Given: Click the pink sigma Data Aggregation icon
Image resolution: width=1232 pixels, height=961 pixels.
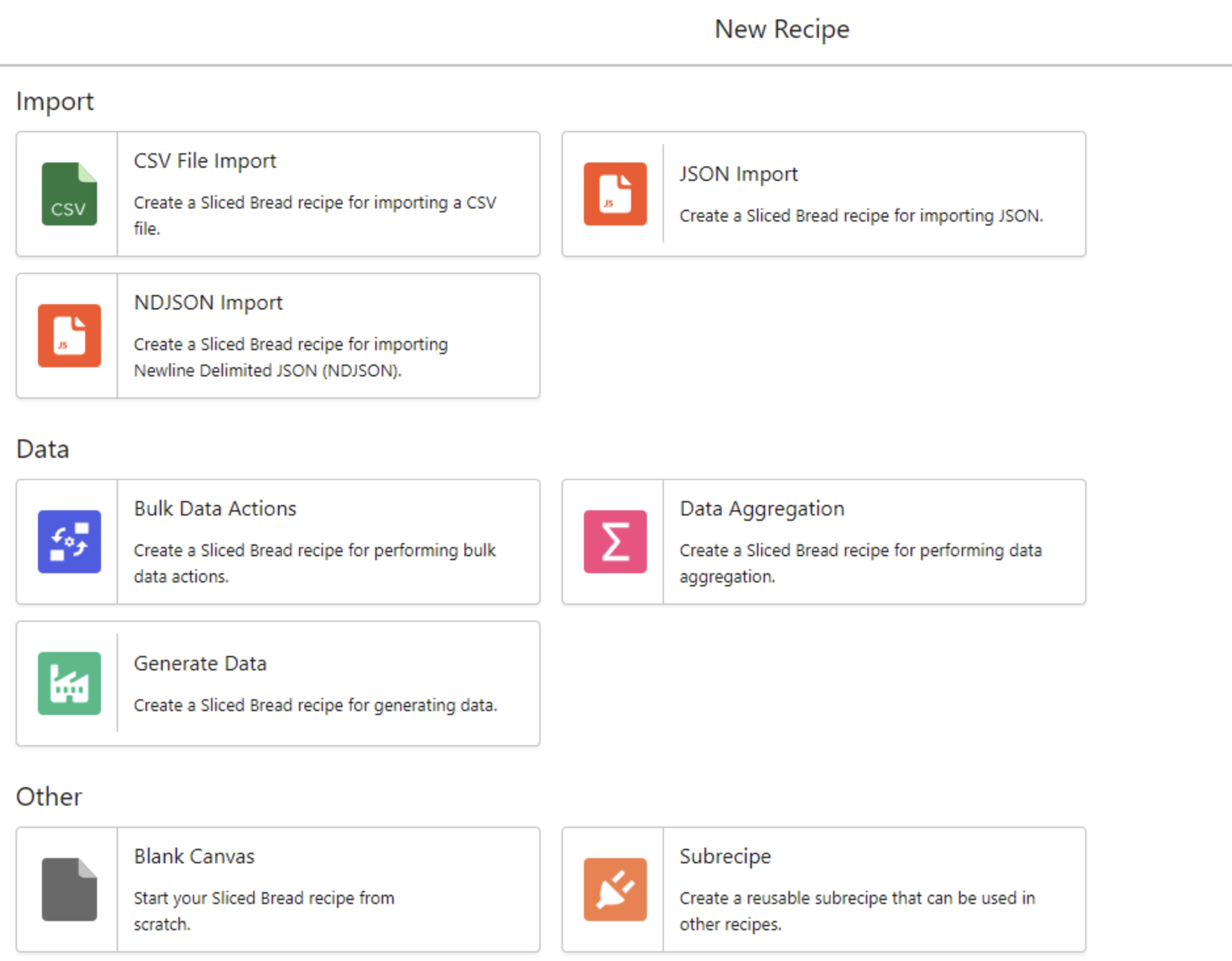Looking at the screenshot, I should [615, 542].
